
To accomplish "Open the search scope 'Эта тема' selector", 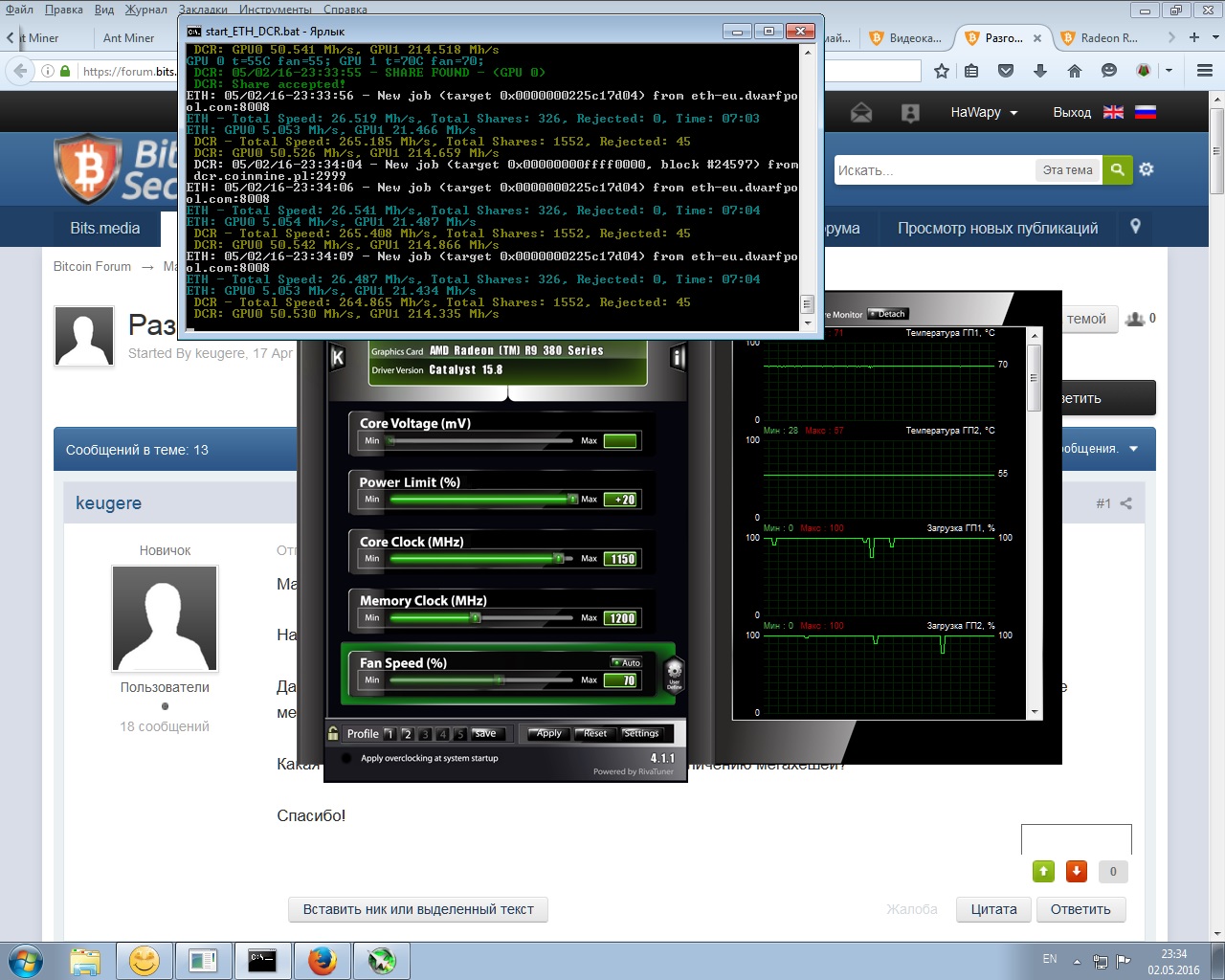I will coord(1067,169).
